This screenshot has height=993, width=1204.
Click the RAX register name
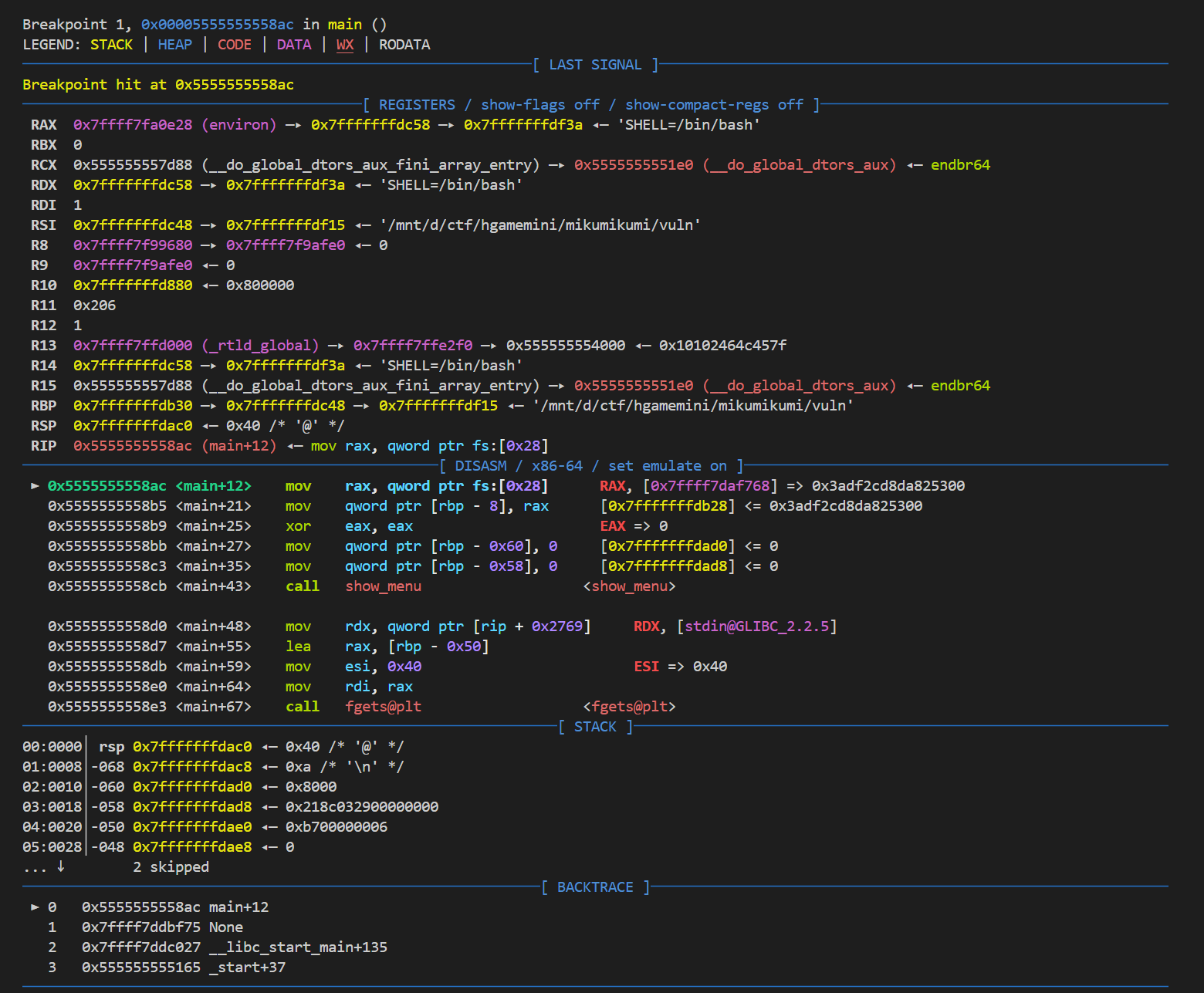tap(44, 125)
